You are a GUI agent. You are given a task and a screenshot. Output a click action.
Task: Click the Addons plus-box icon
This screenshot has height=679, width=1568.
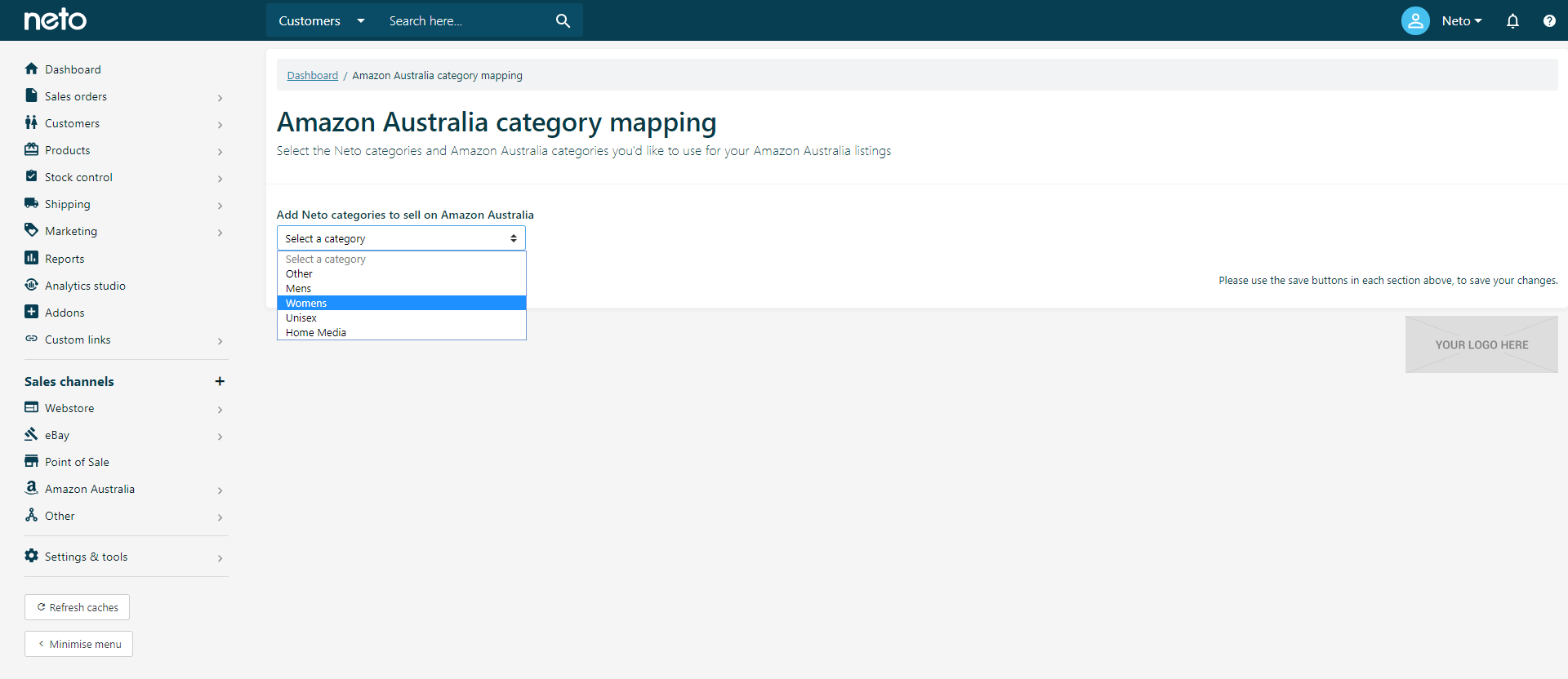point(31,312)
